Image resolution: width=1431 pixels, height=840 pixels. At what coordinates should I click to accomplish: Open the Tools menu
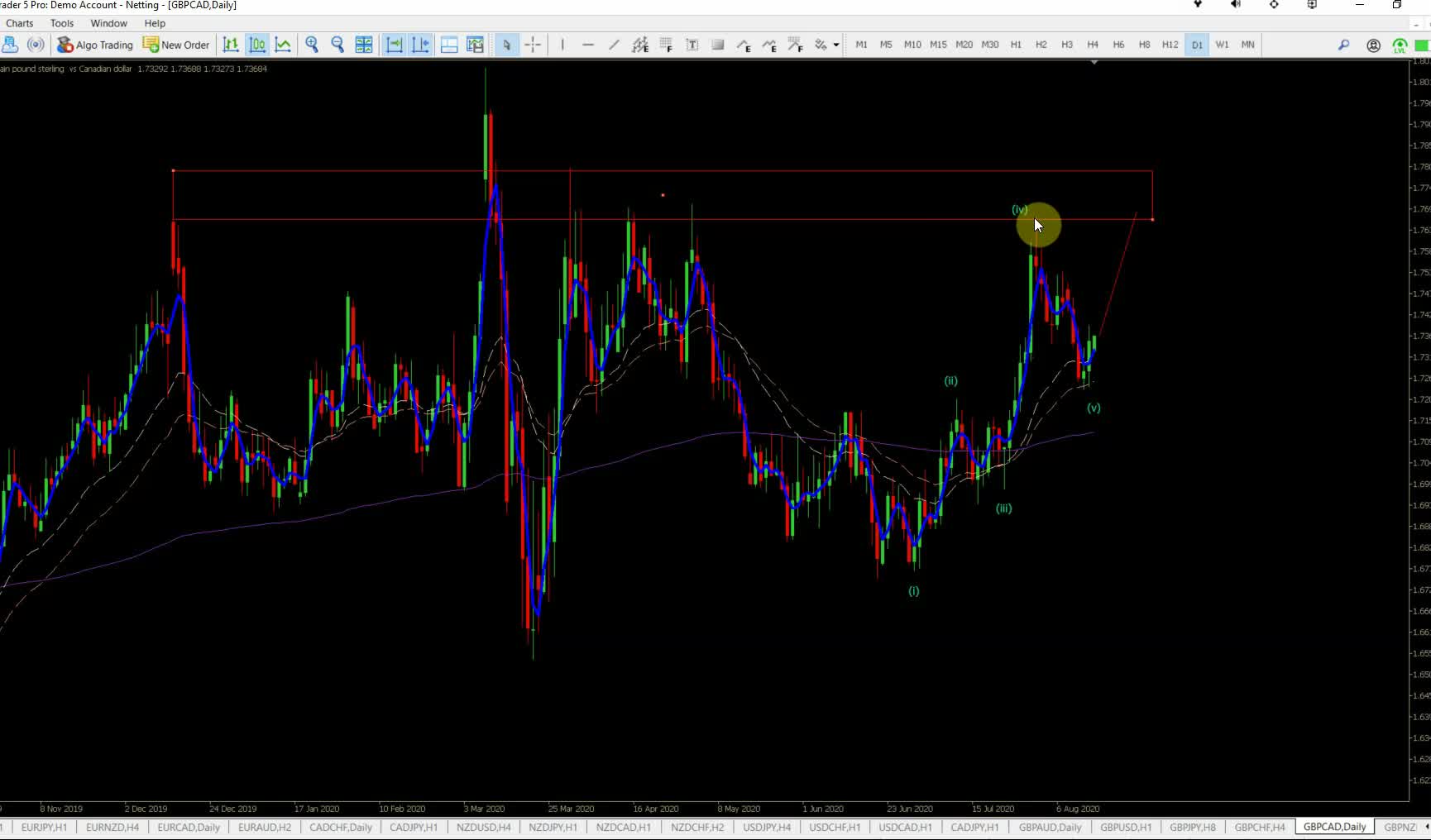pos(62,23)
